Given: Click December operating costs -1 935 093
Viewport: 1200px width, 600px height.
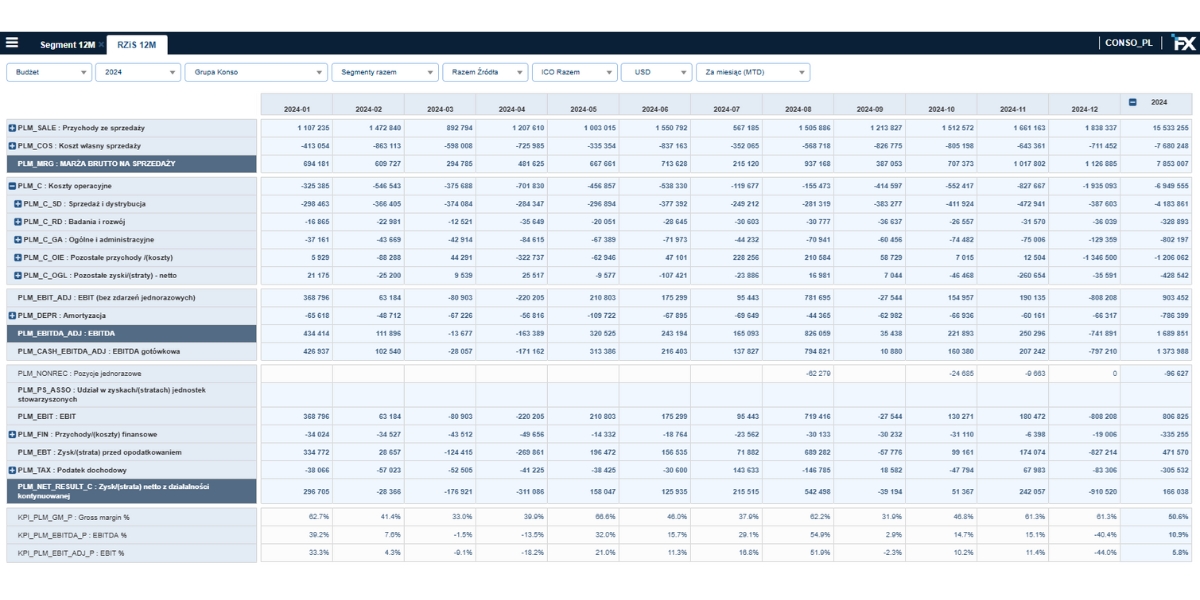Looking at the screenshot, I should click(x=1084, y=186).
